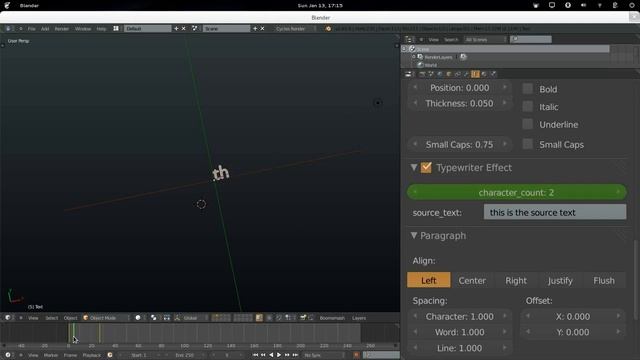The height and width of the screenshot is (360, 640).
Task: Play the animation forward
Action: click(279, 355)
